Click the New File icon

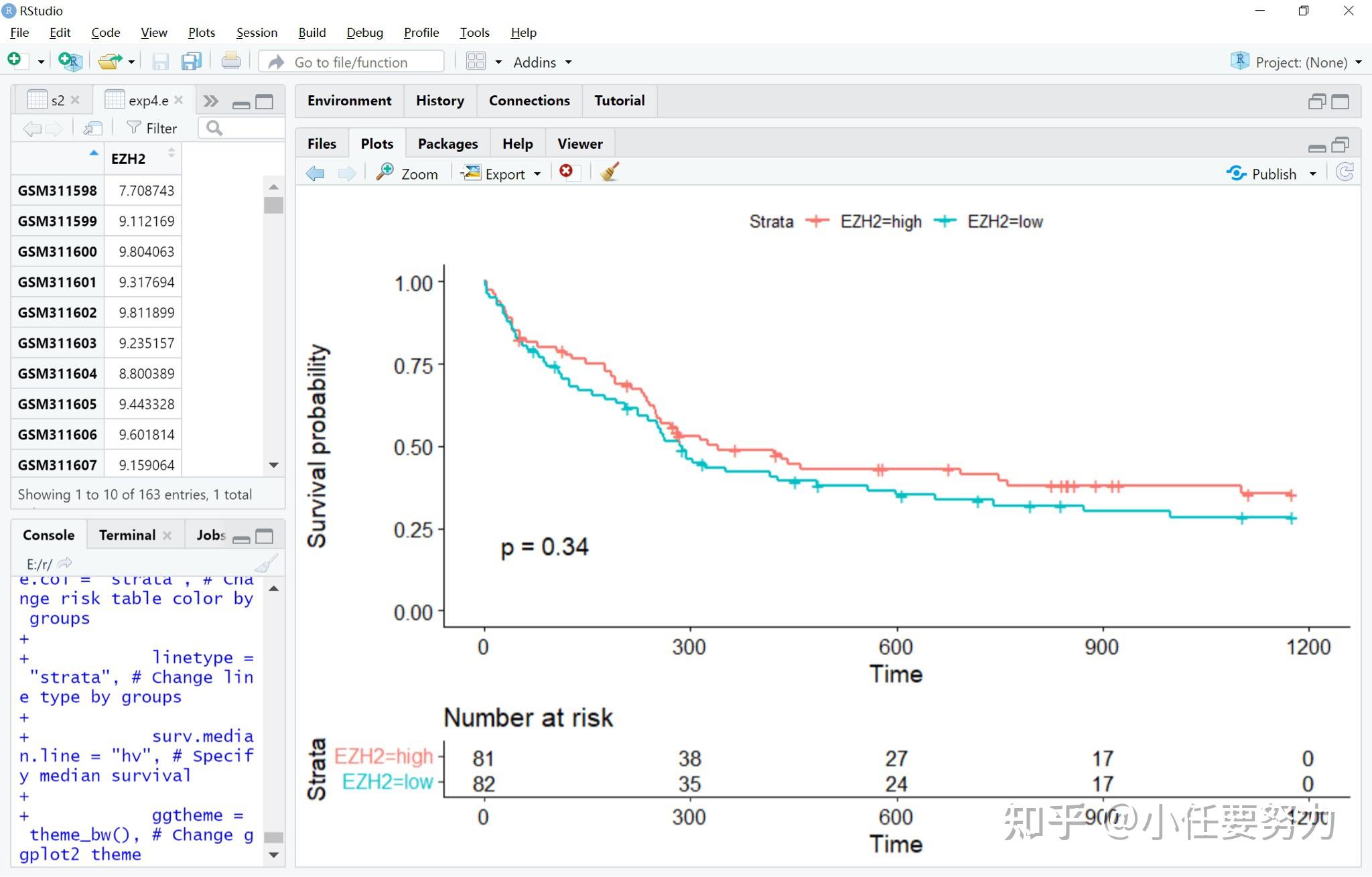click(x=15, y=61)
